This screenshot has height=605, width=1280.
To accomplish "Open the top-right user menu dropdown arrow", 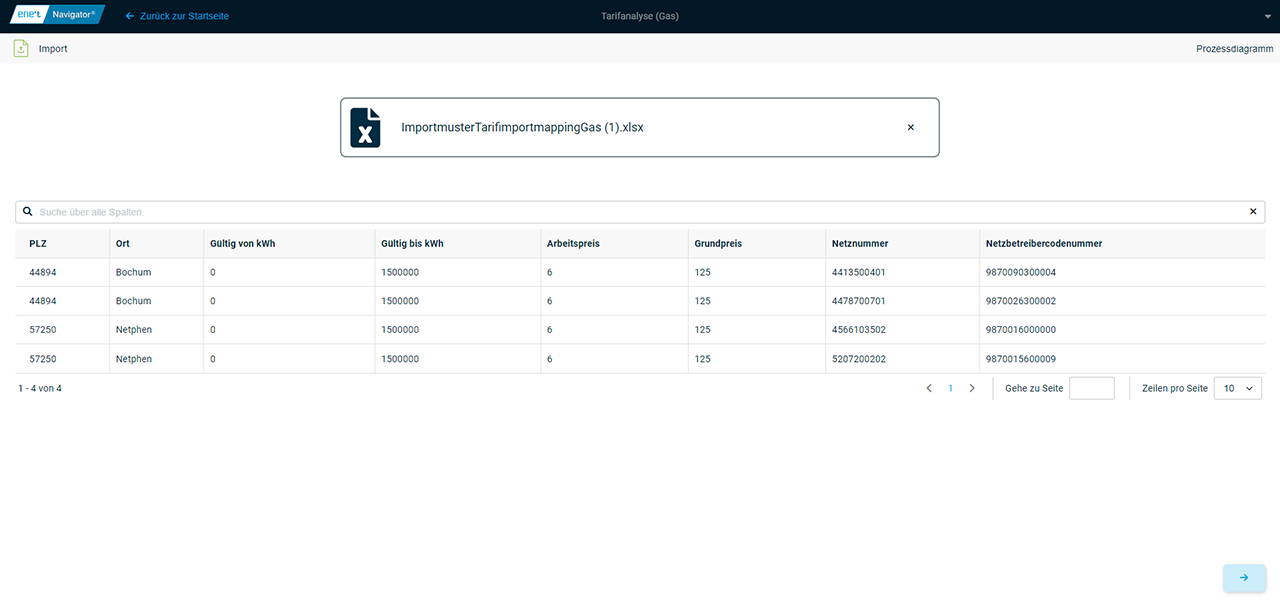I will [x=1267, y=17].
